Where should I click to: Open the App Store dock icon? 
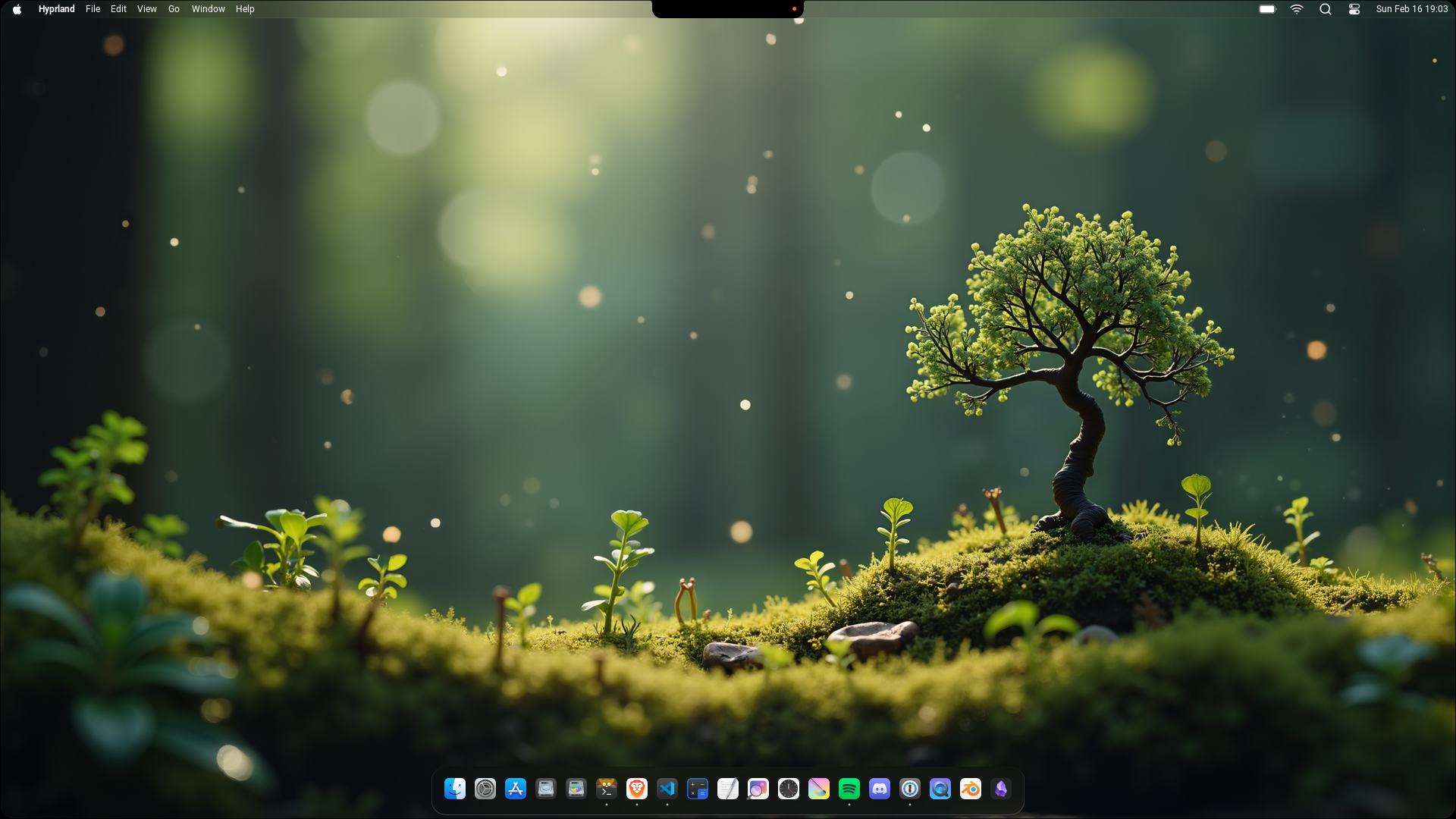pos(516,789)
